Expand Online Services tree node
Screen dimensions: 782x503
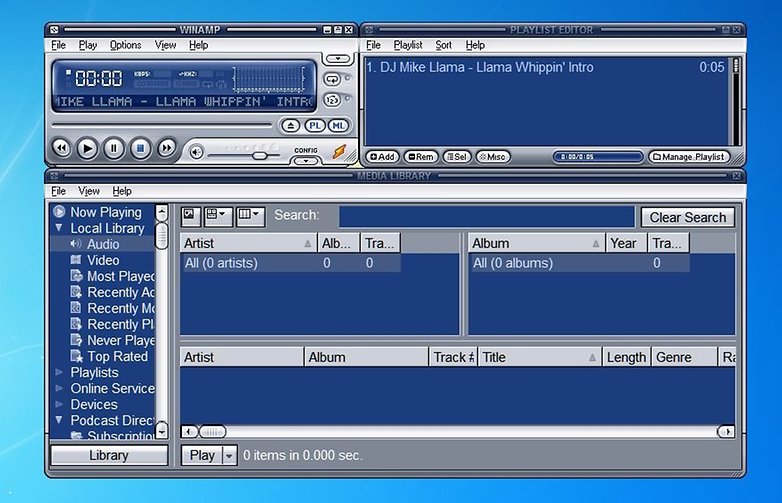click(x=59, y=388)
